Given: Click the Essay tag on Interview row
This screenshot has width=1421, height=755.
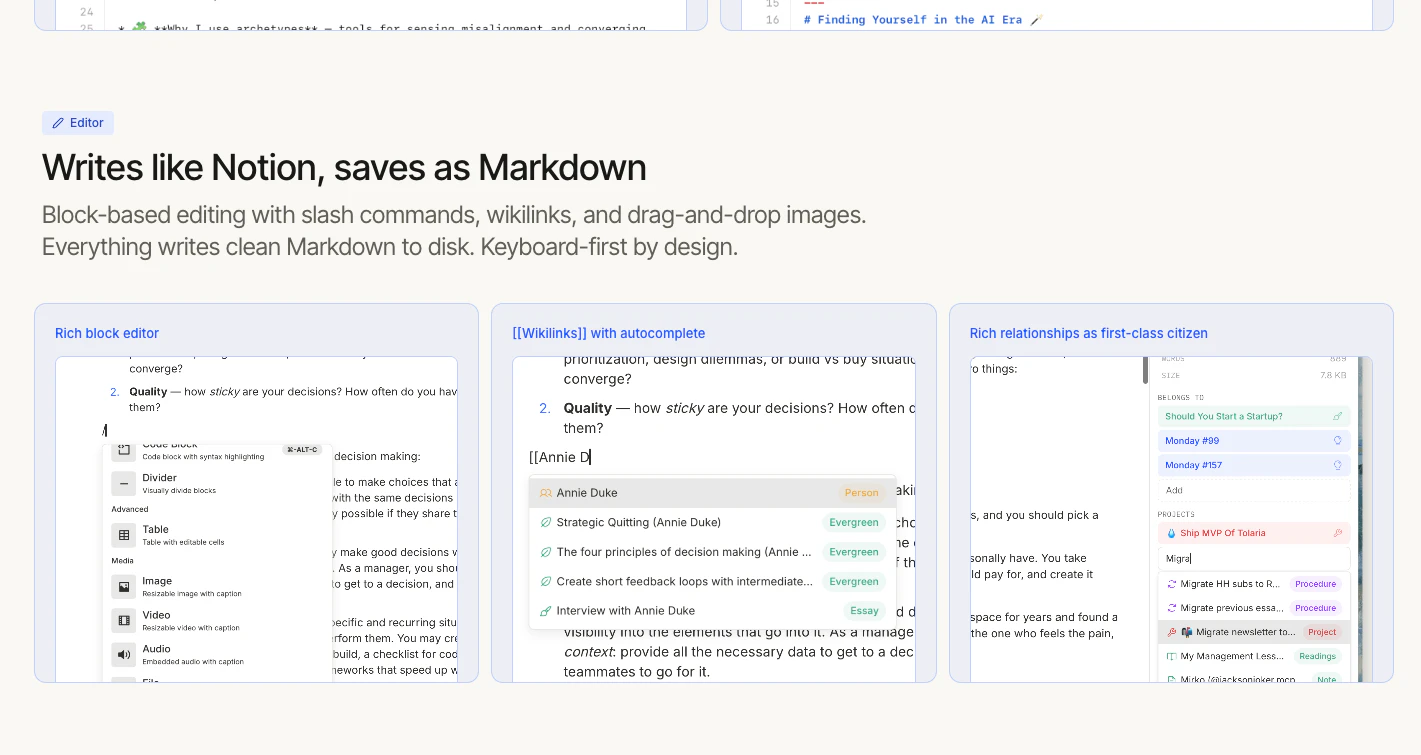Looking at the screenshot, I should pos(864,611).
